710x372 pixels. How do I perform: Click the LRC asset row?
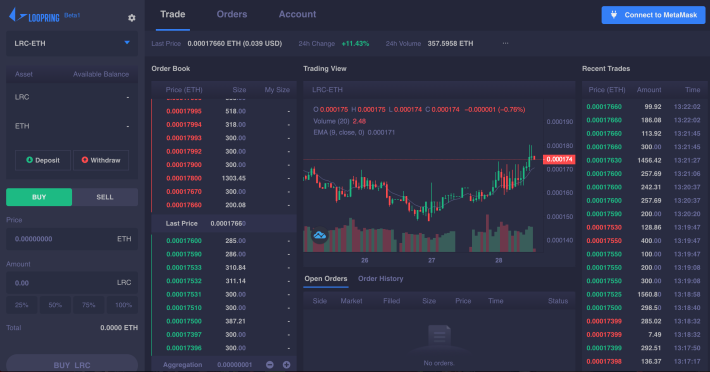[72, 97]
